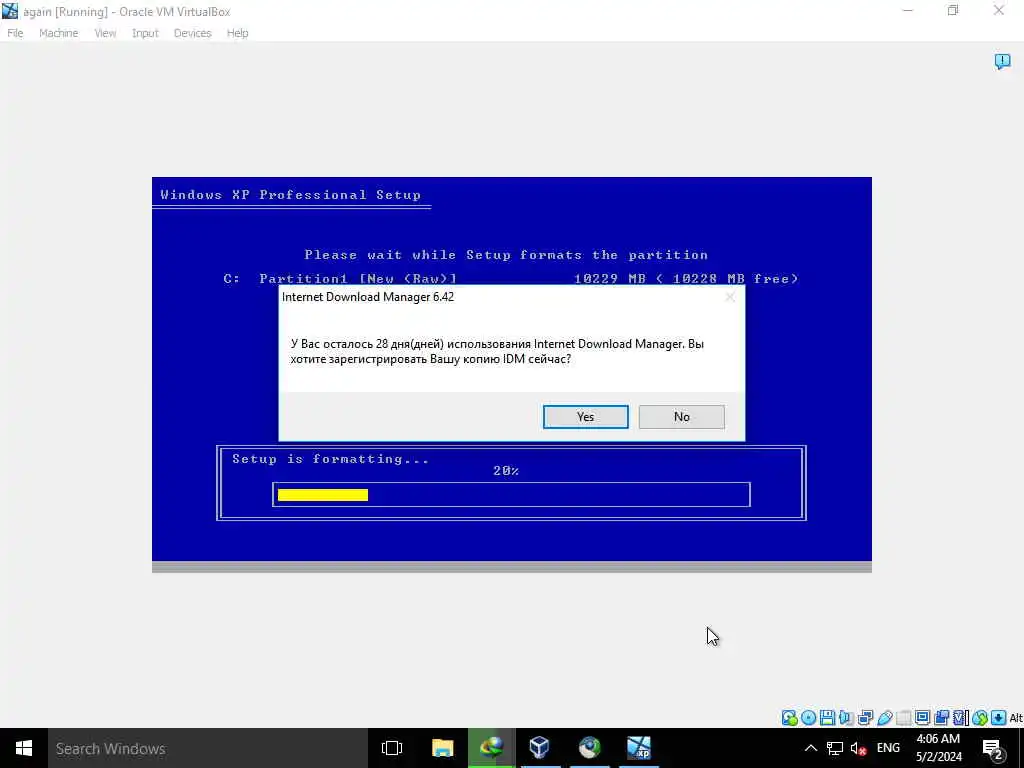Open Task View on the taskbar
This screenshot has height=768, width=1024.
click(x=392, y=748)
